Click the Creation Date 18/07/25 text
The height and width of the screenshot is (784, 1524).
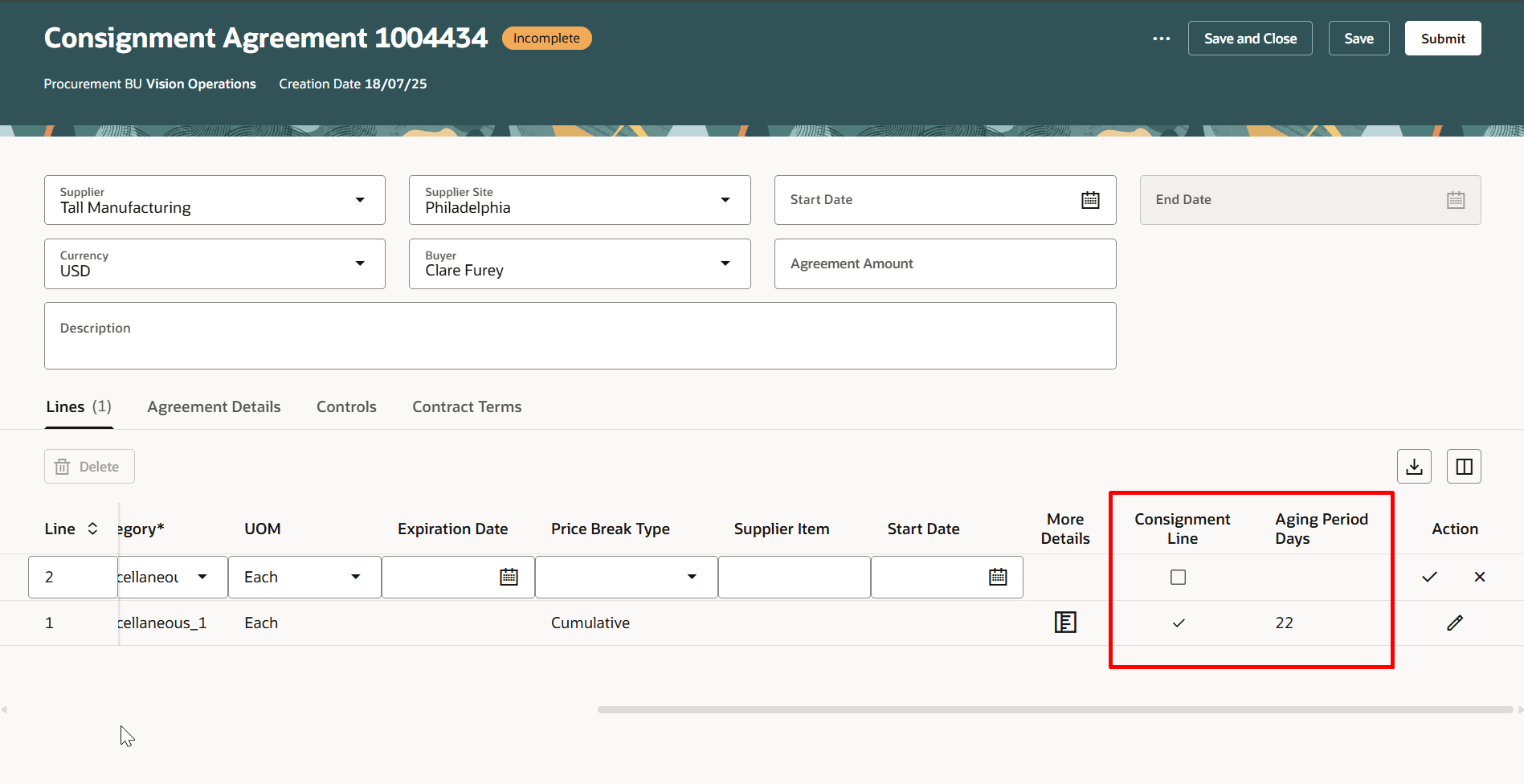point(353,84)
